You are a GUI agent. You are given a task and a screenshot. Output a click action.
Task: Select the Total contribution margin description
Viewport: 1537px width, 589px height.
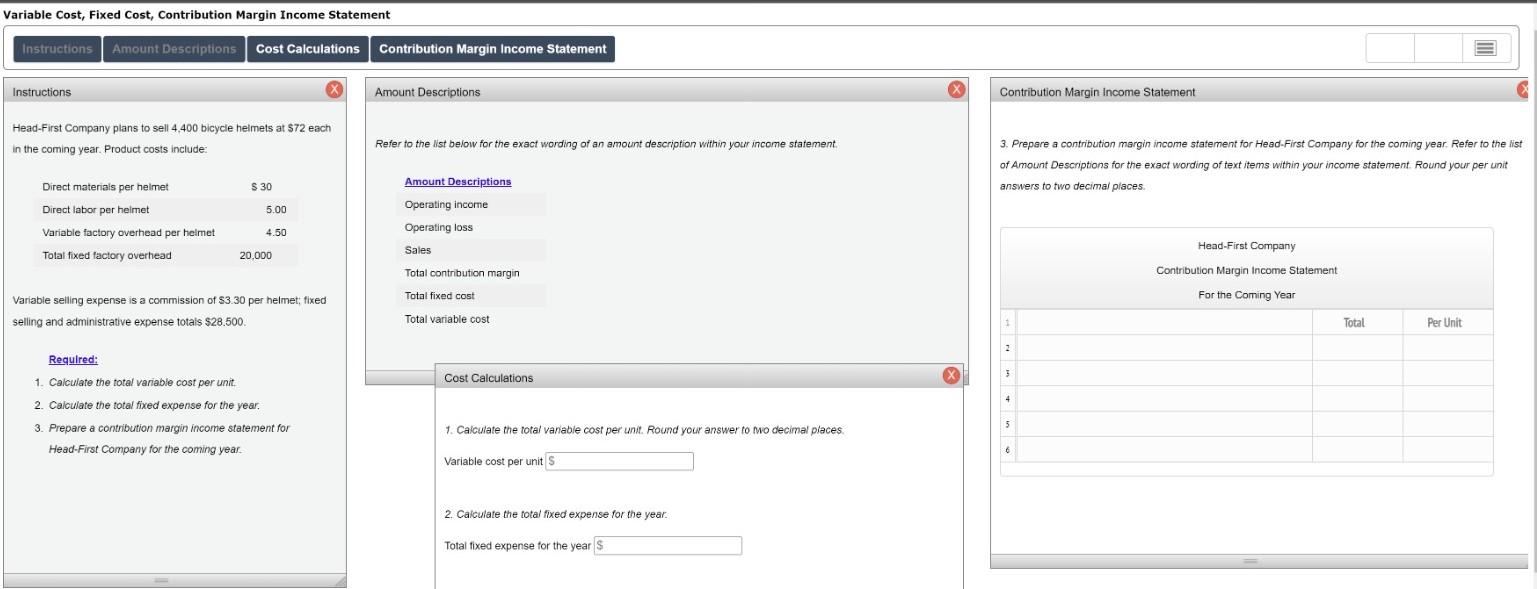coord(459,272)
